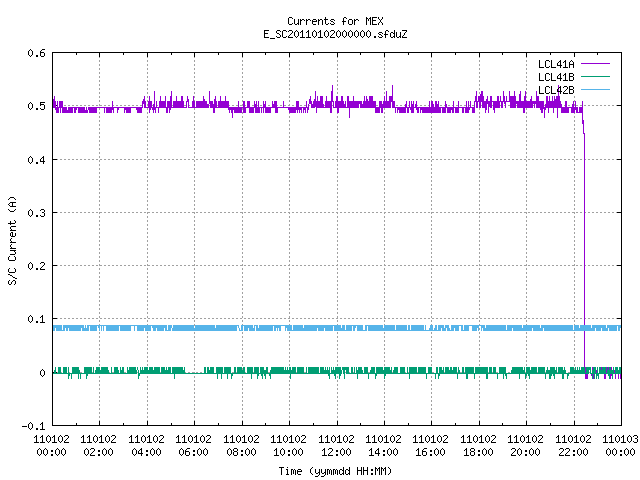Image resolution: width=640 pixels, height=480 pixels.
Task: Click the x-axis tick '110102 22:00'
Action: (x=573, y=446)
